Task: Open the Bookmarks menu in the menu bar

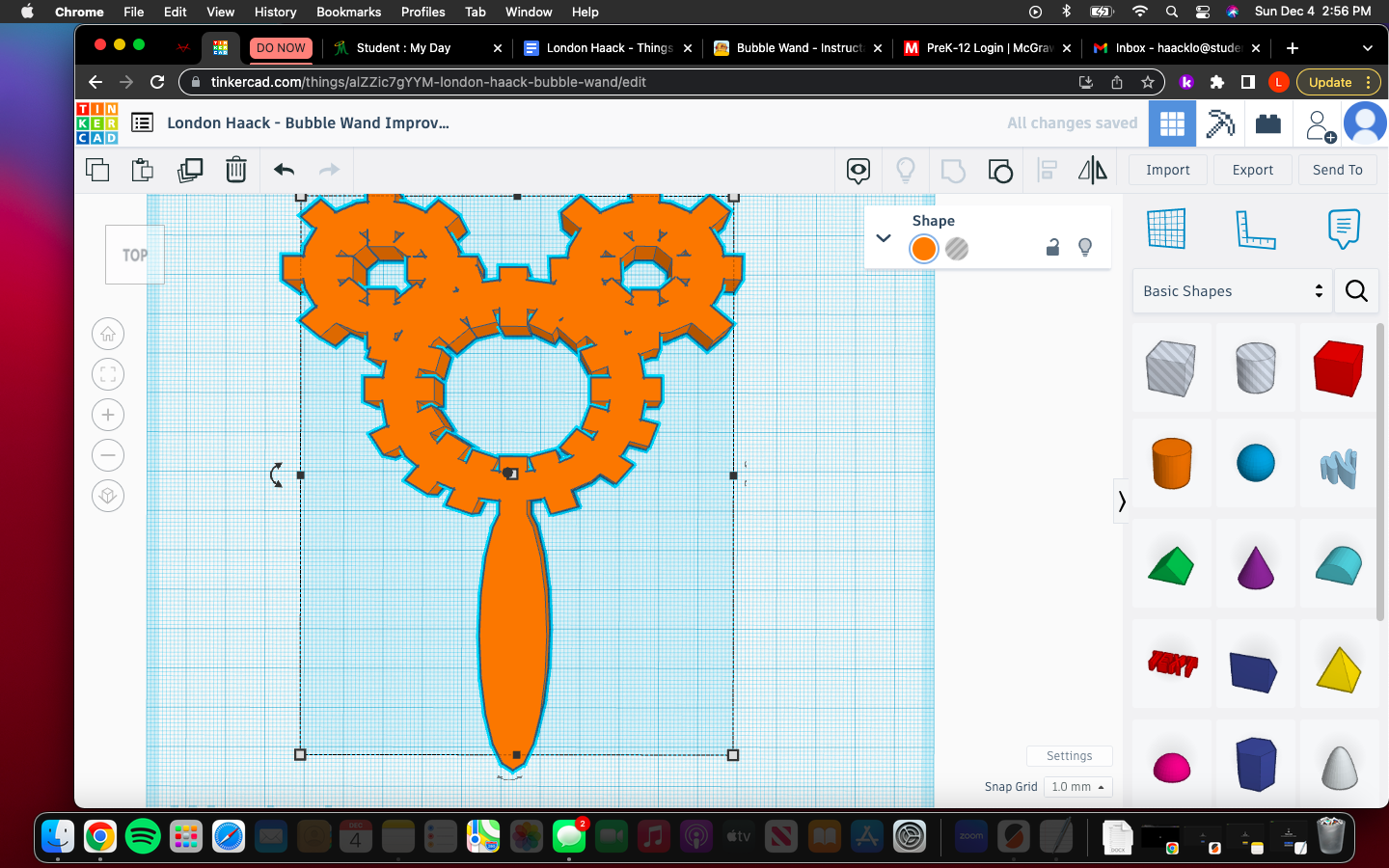Action: coord(348,12)
